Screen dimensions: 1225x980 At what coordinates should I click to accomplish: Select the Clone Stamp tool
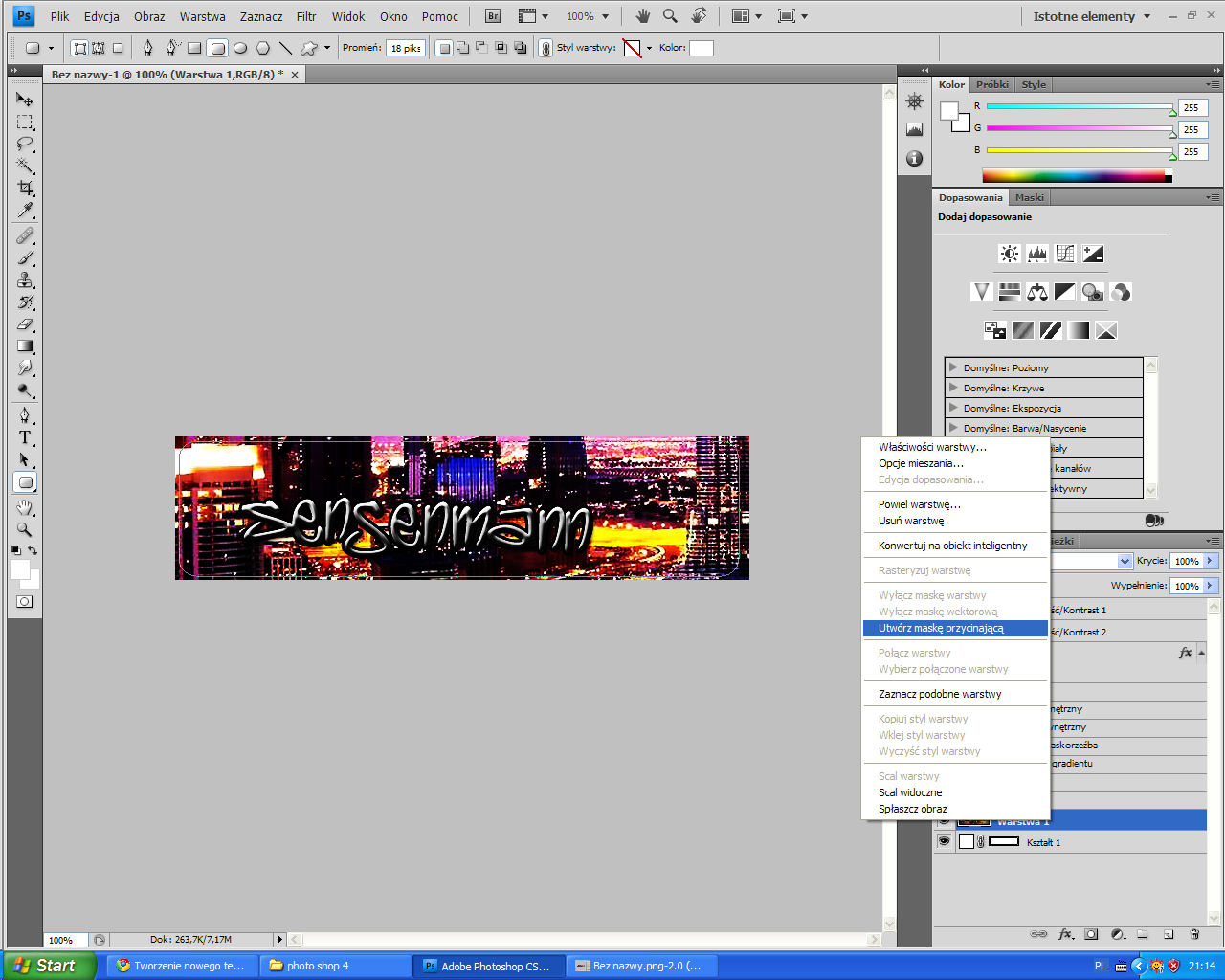25,279
